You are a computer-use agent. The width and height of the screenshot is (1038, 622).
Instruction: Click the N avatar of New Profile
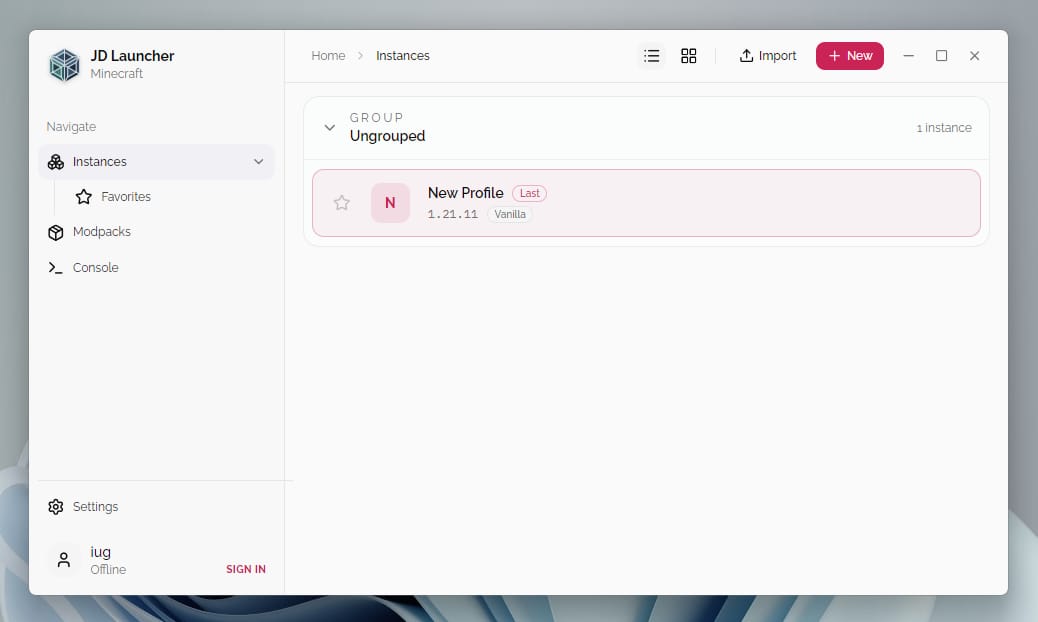click(x=390, y=202)
